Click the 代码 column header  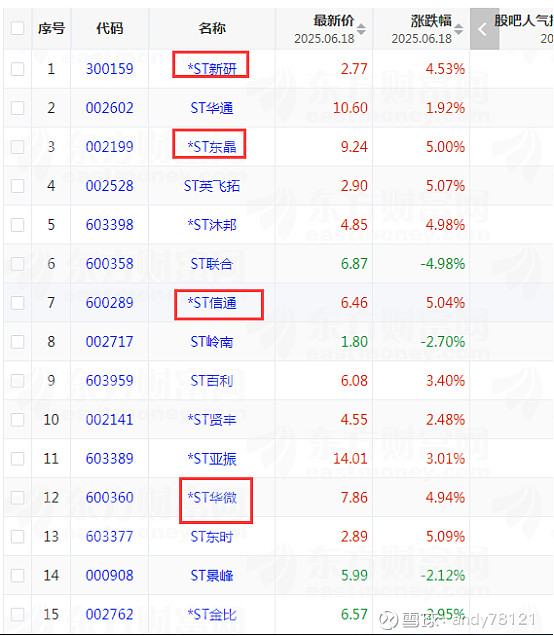(110, 28)
